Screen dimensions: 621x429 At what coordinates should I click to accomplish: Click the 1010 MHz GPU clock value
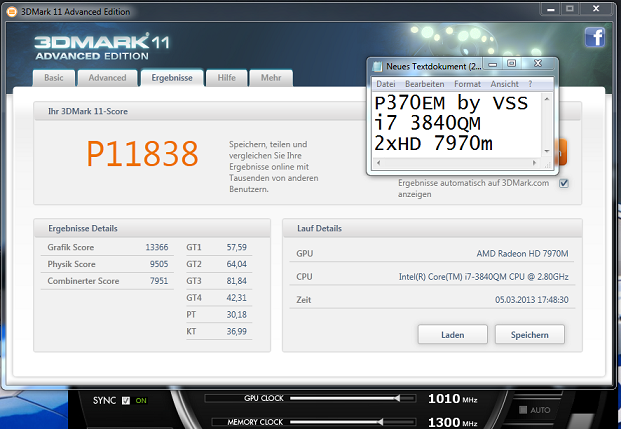tap(452, 399)
